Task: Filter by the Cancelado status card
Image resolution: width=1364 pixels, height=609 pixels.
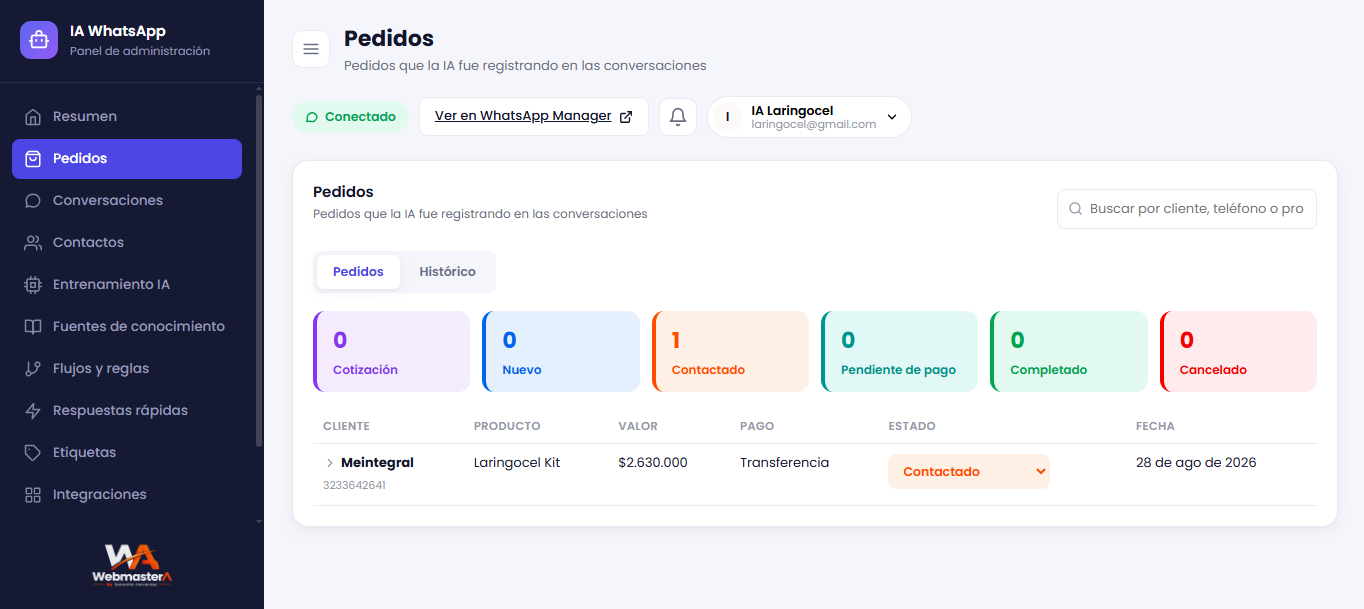Action: tap(1238, 351)
